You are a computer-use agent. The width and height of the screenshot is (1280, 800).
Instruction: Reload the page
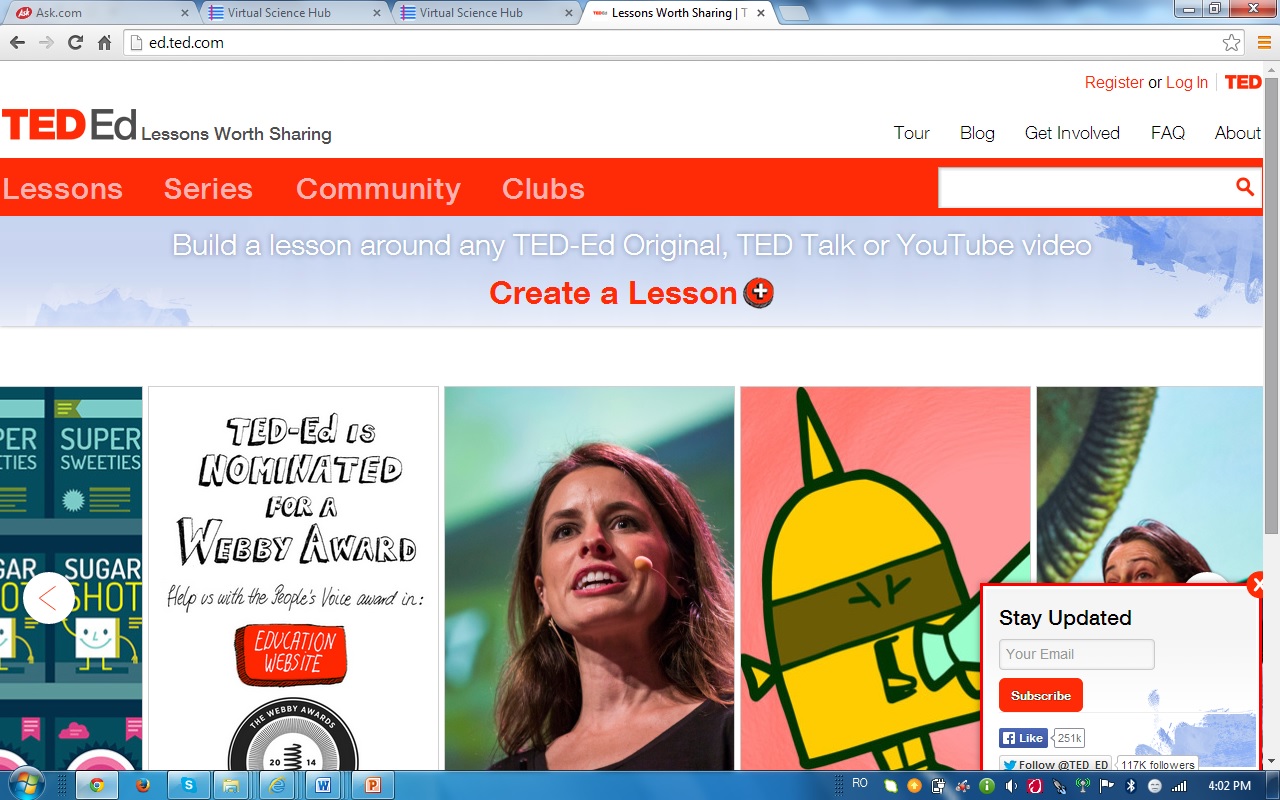pos(75,43)
